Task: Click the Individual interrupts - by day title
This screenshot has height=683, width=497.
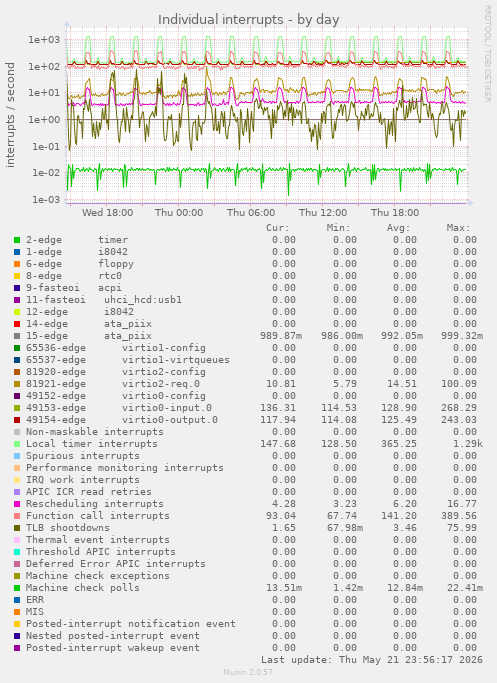Action: point(248,20)
